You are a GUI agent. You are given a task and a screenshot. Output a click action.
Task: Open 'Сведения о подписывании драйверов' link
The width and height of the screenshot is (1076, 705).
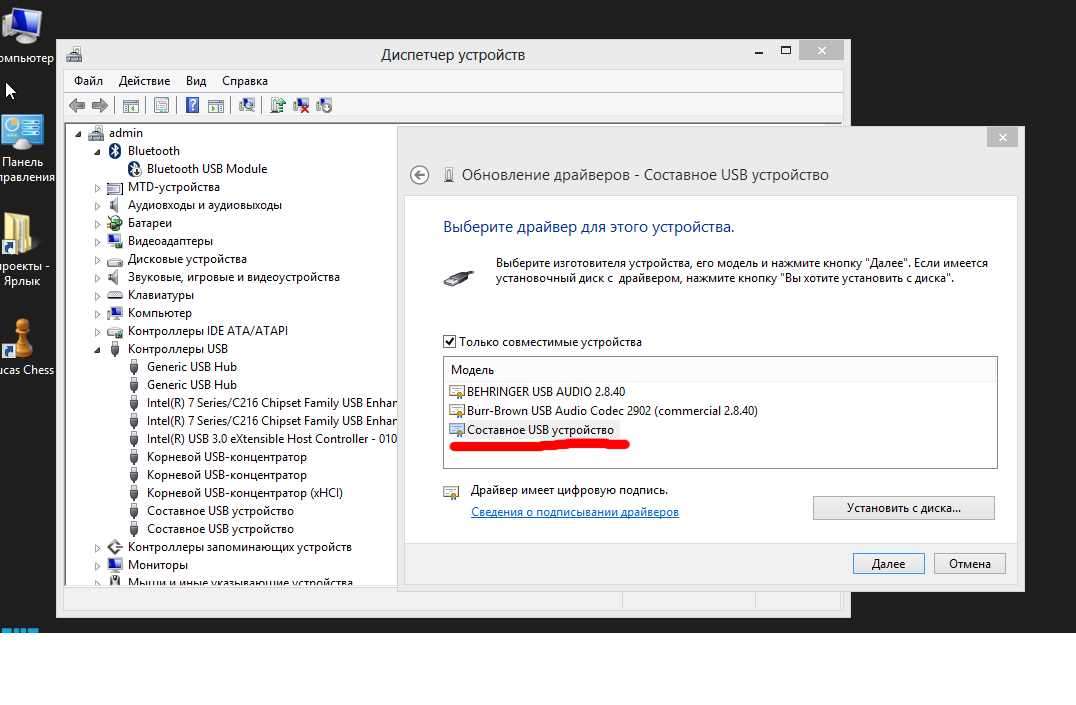tap(575, 512)
